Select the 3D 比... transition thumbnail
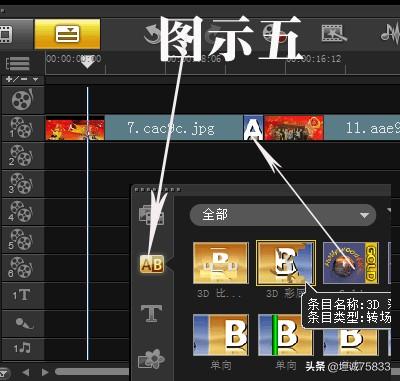The image size is (400, 381). 221,263
